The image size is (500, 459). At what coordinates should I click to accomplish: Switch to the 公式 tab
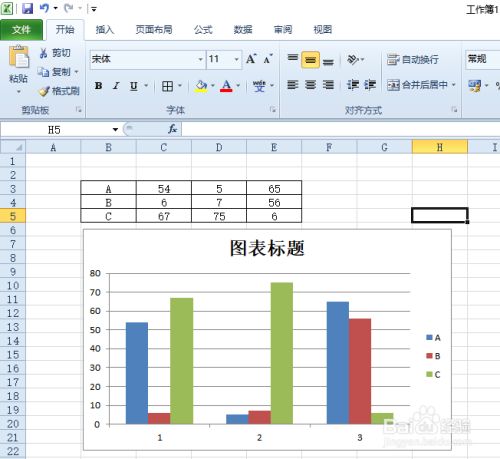(x=203, y=30)
